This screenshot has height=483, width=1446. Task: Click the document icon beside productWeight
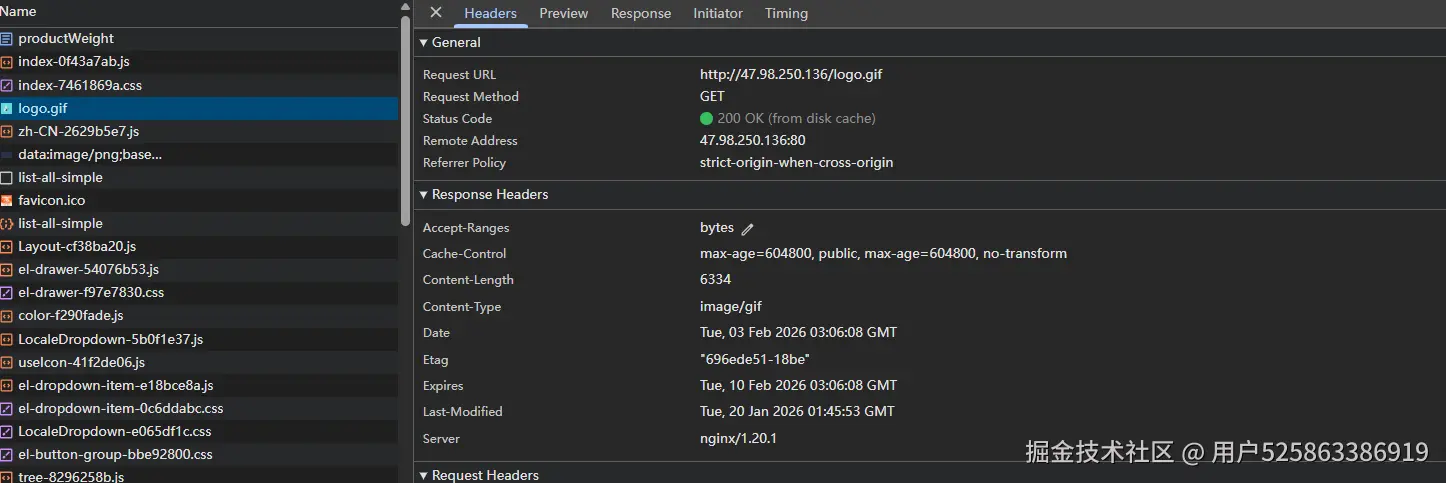point(7,39)
